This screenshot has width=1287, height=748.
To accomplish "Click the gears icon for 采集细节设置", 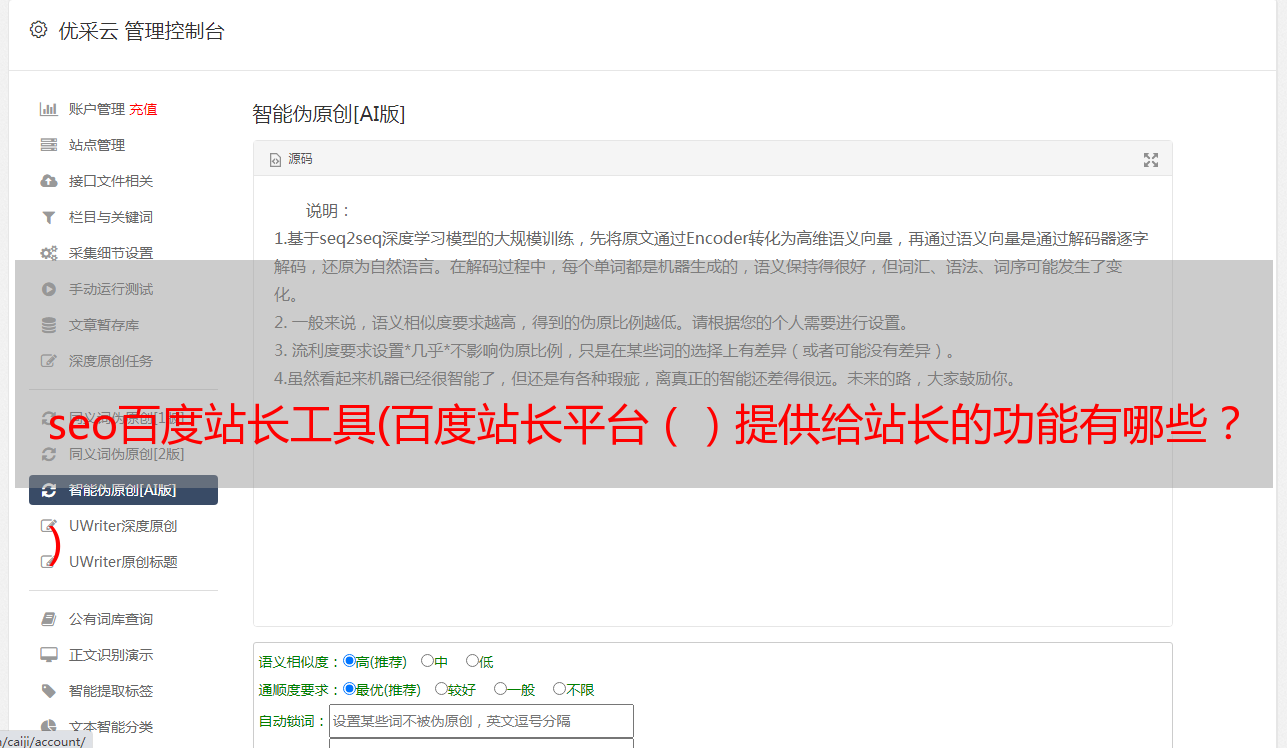I will click(x=48, y=253).
